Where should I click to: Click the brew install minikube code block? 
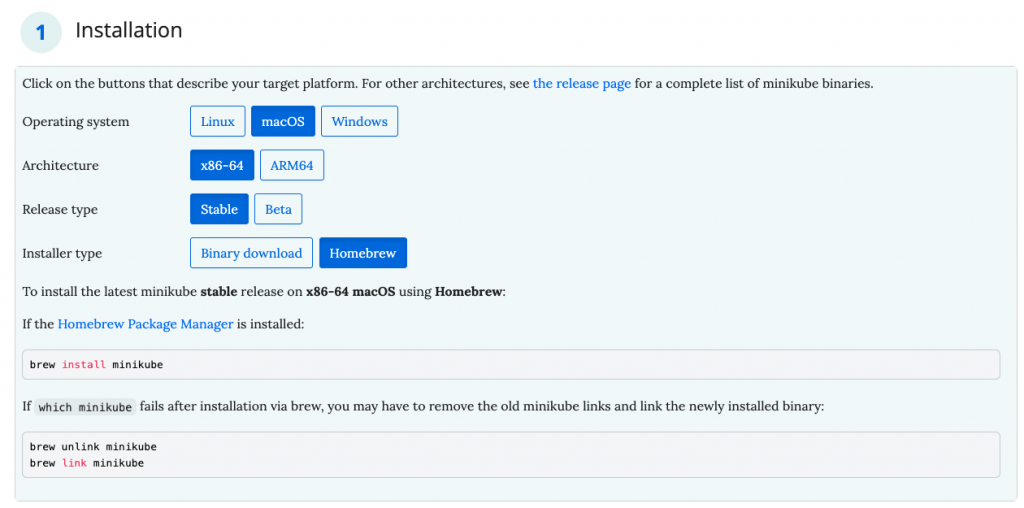click(510, 365)
